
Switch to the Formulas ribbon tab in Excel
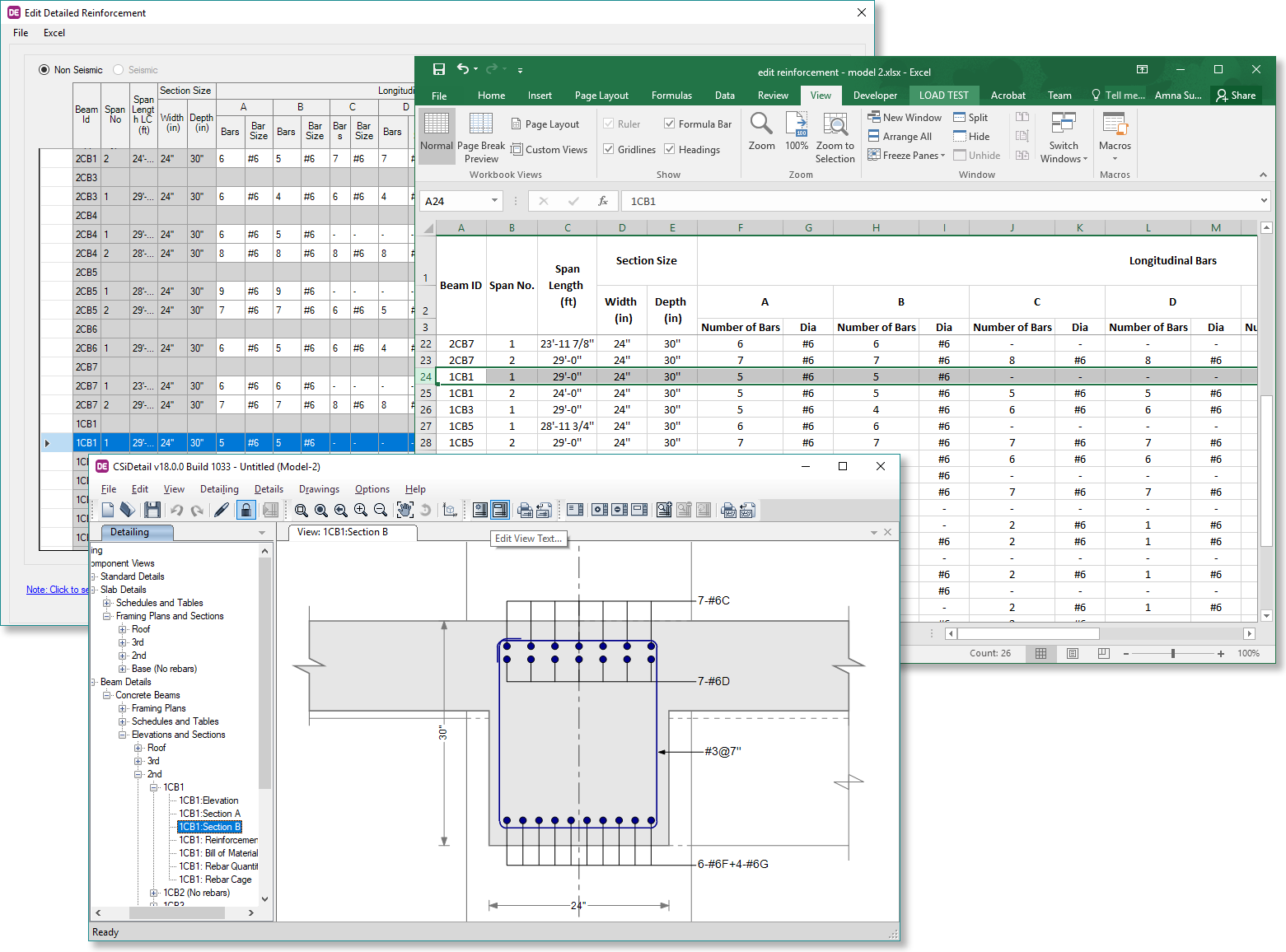[671, 96]
